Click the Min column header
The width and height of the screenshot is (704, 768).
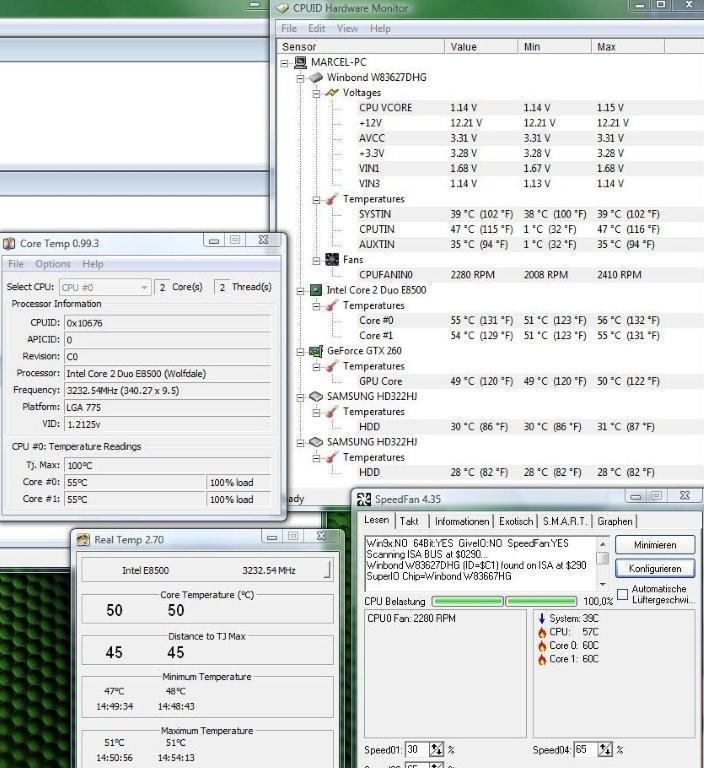555,47
